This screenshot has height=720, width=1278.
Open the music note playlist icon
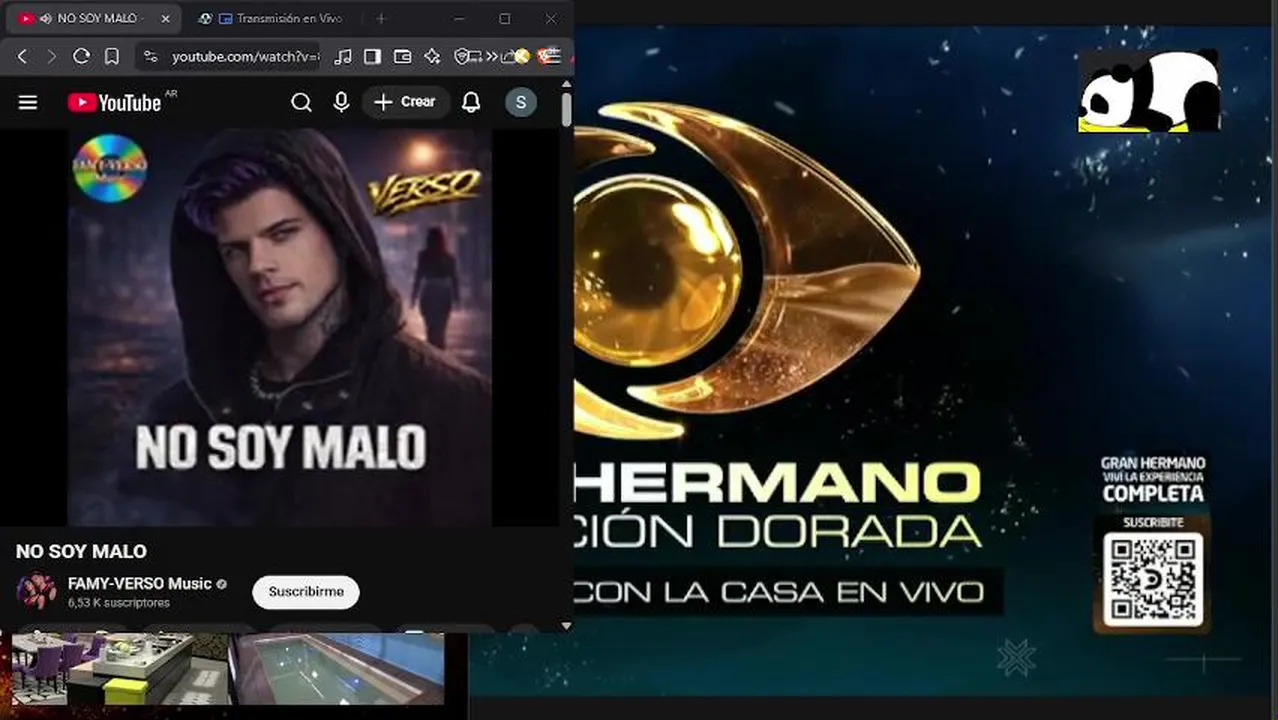click(x=342, y=57)
